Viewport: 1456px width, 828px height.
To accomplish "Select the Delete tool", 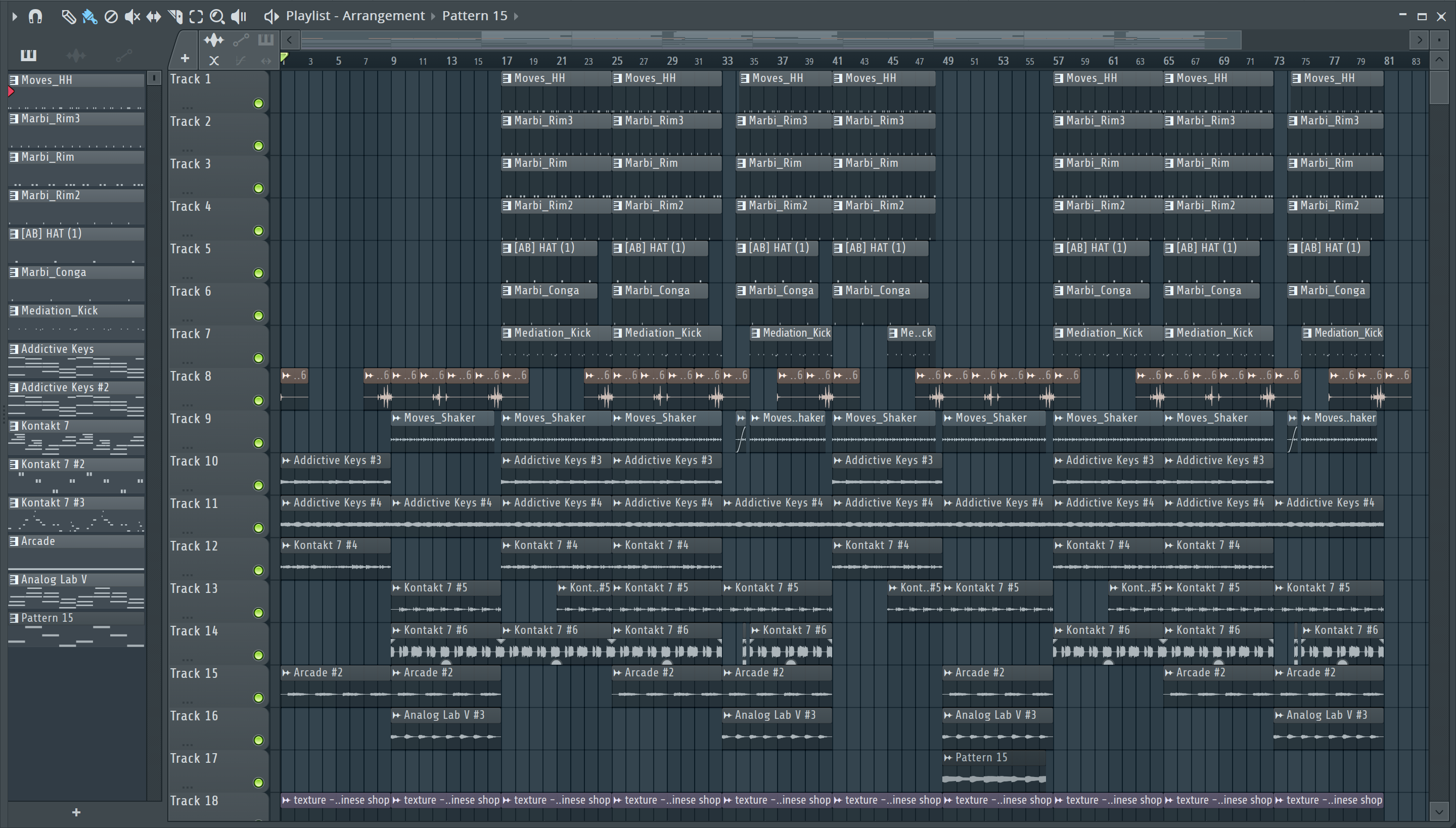I will pyautogui.click(x=111, y=17).
